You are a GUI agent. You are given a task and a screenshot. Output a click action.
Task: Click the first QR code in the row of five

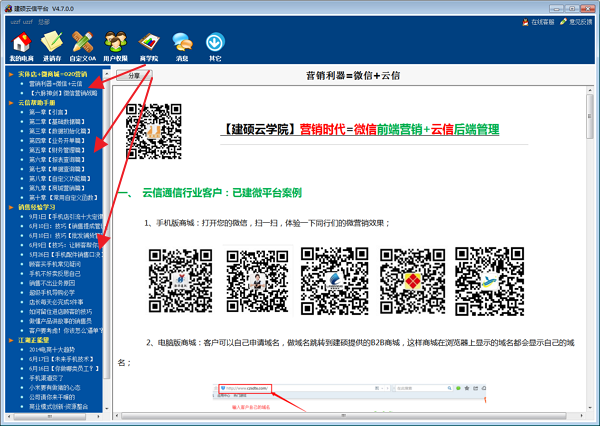pos(180,281)
